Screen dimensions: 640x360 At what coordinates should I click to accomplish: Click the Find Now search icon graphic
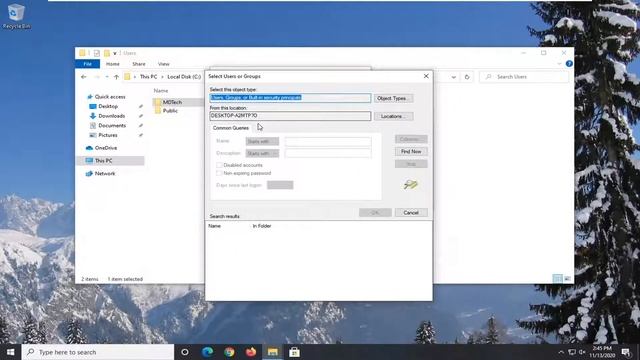411,185
